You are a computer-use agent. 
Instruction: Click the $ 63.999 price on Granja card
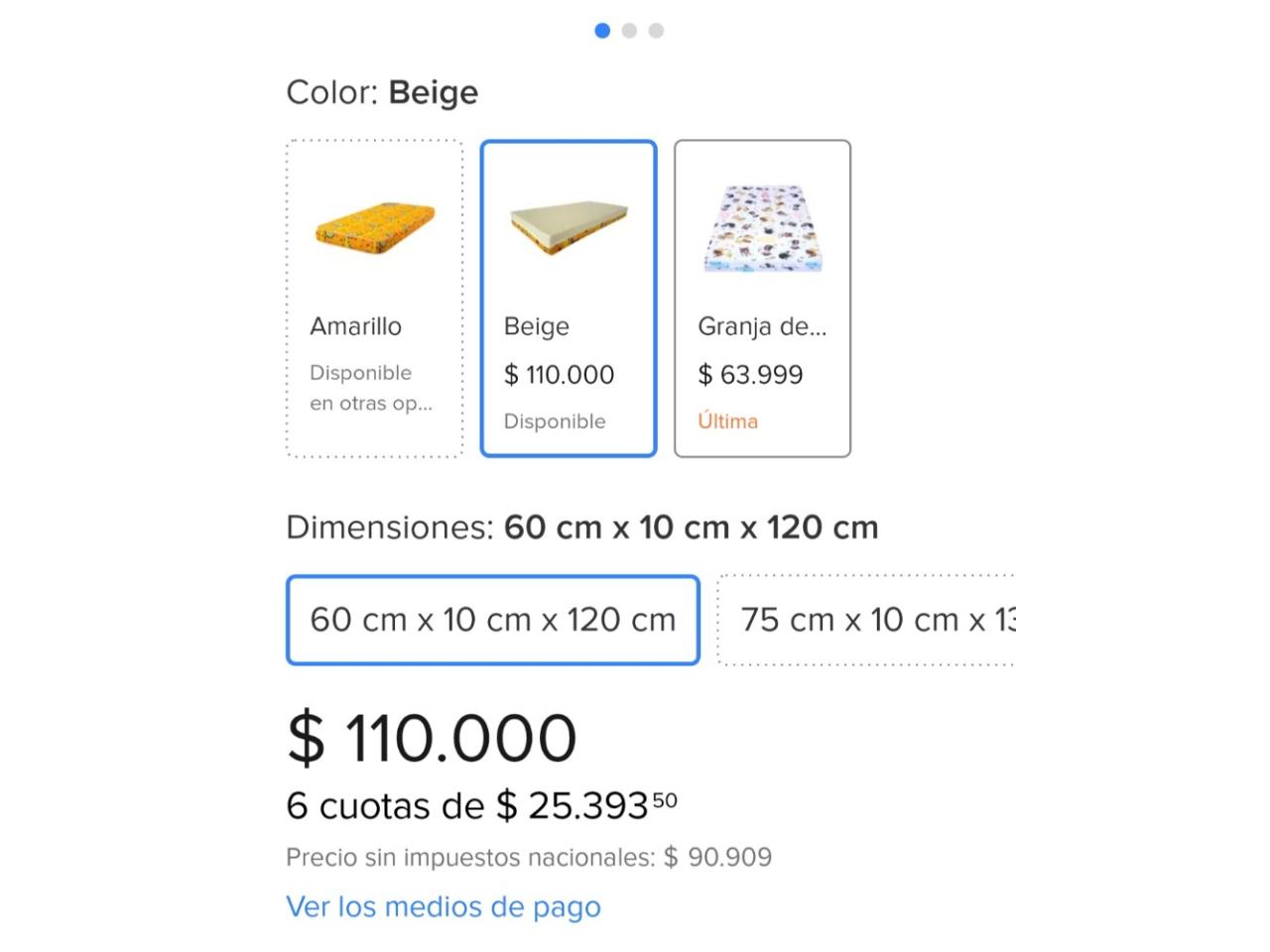(750, 375)
